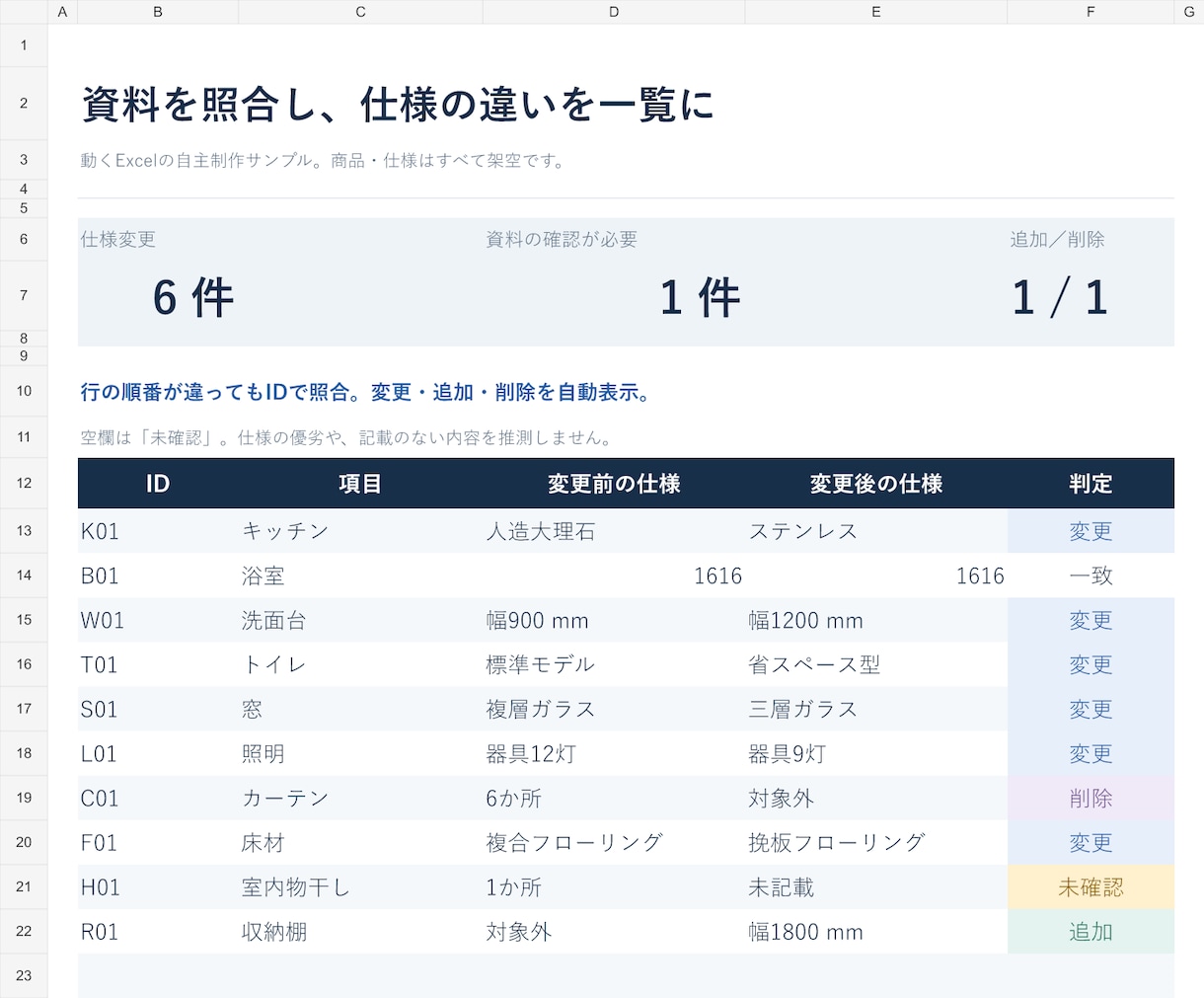Select the 器具12灯 cell

[614, 753]
